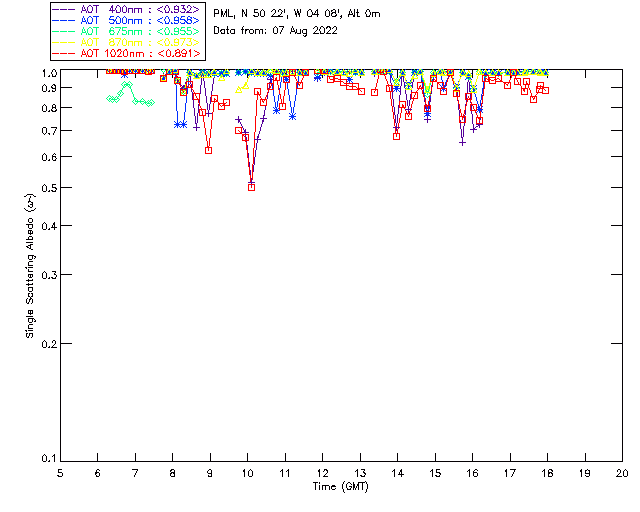640x512 pixels.
Task: Click the x-axis label 7
Action: point(135,473)
